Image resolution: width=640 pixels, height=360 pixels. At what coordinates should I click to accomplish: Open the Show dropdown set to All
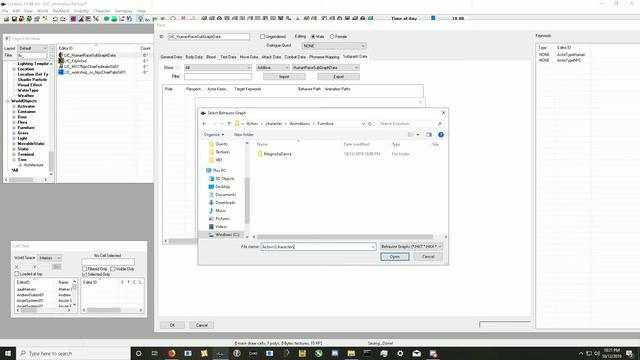pyautogui.click(x=218, y=68)
